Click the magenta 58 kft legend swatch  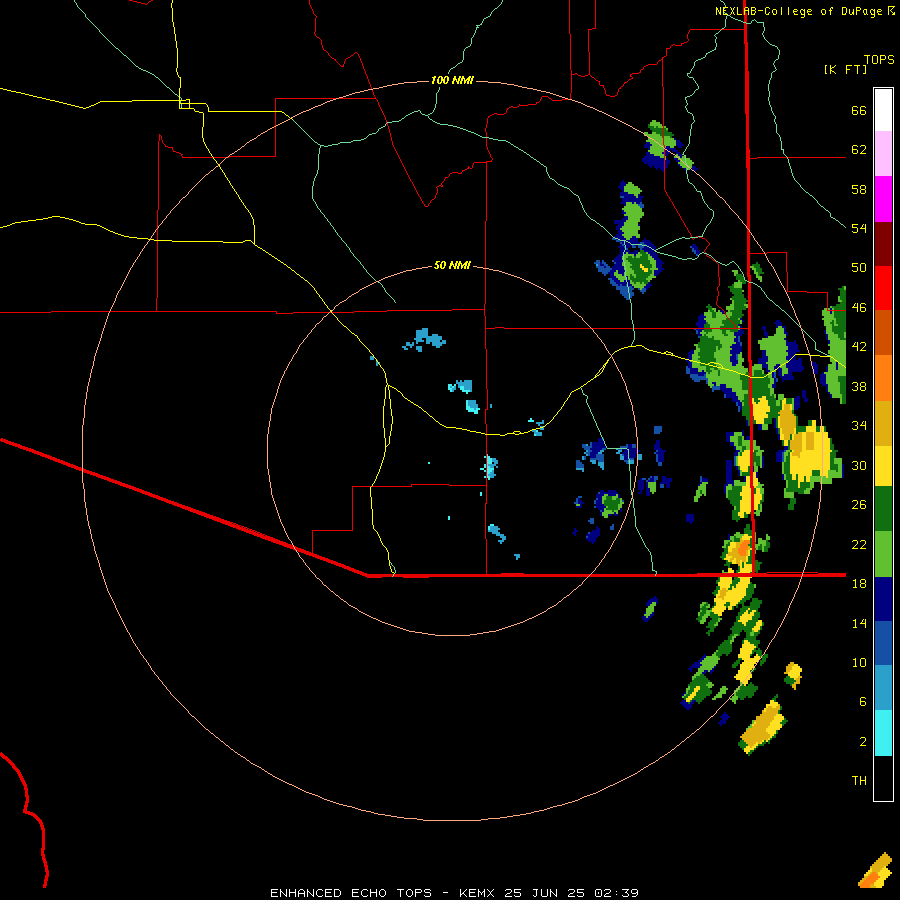(883, 199)
